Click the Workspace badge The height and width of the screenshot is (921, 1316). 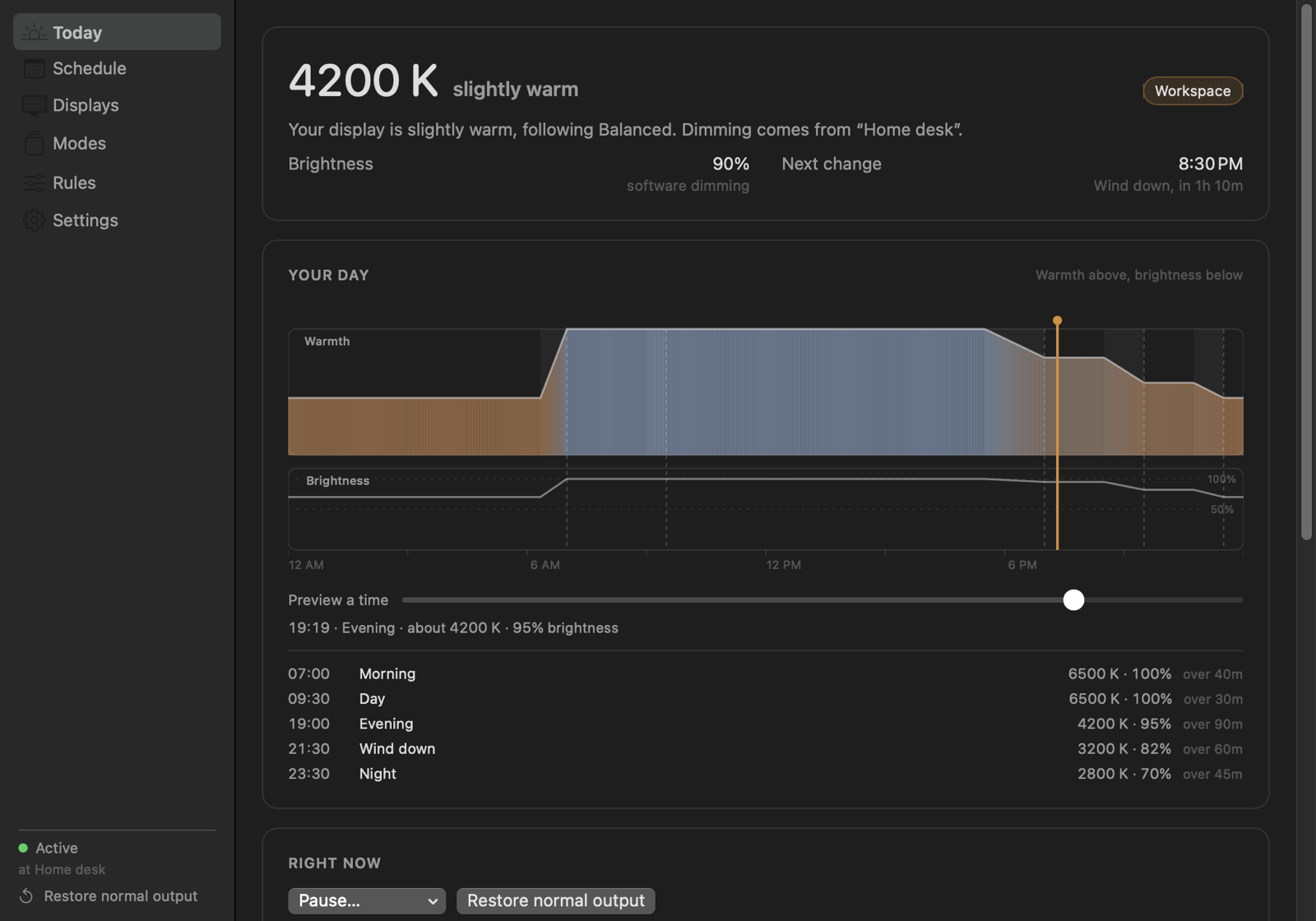[x=1193, y=90]
